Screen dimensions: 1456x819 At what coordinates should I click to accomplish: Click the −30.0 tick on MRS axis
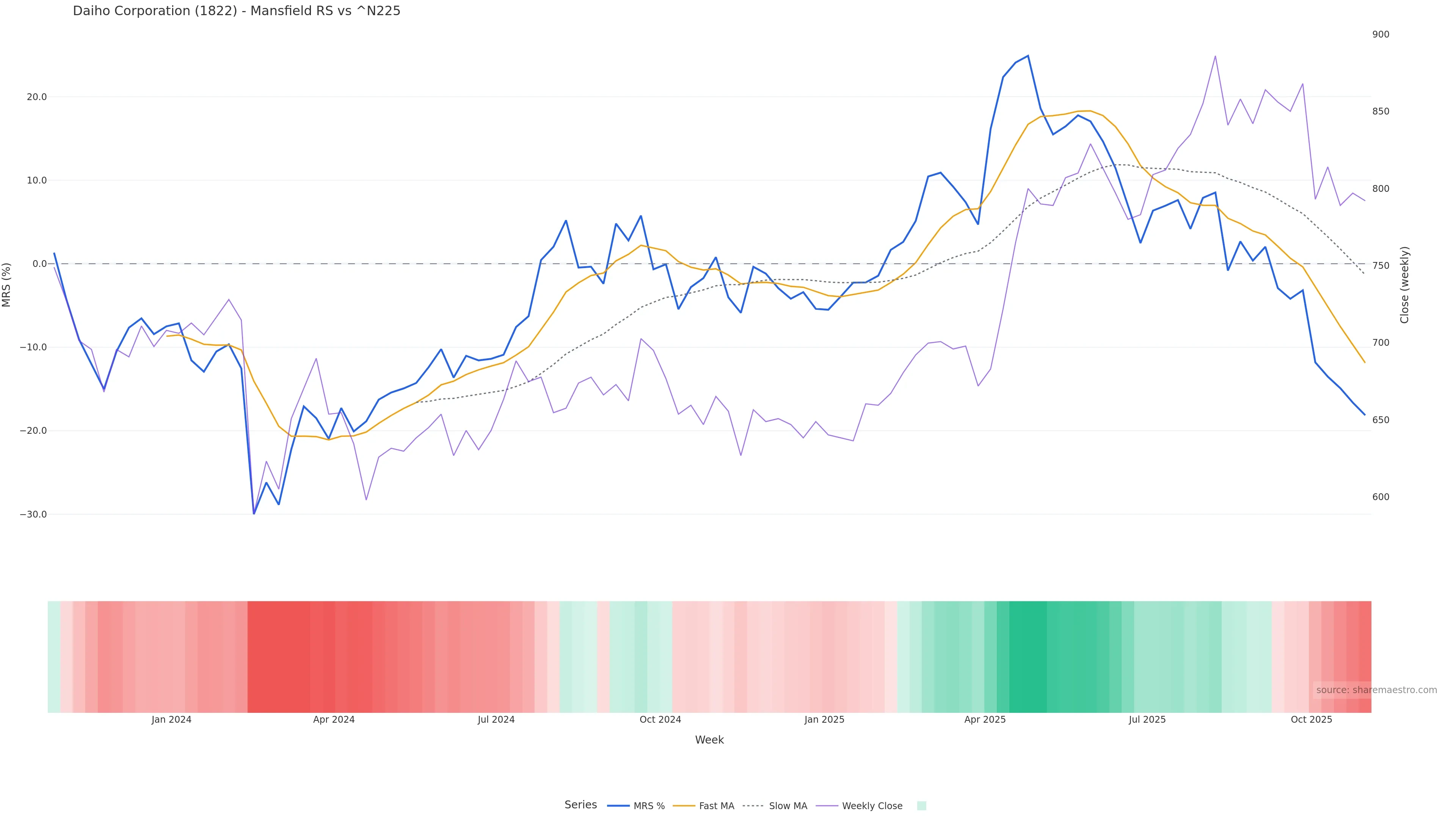click(x=33, y=515)
